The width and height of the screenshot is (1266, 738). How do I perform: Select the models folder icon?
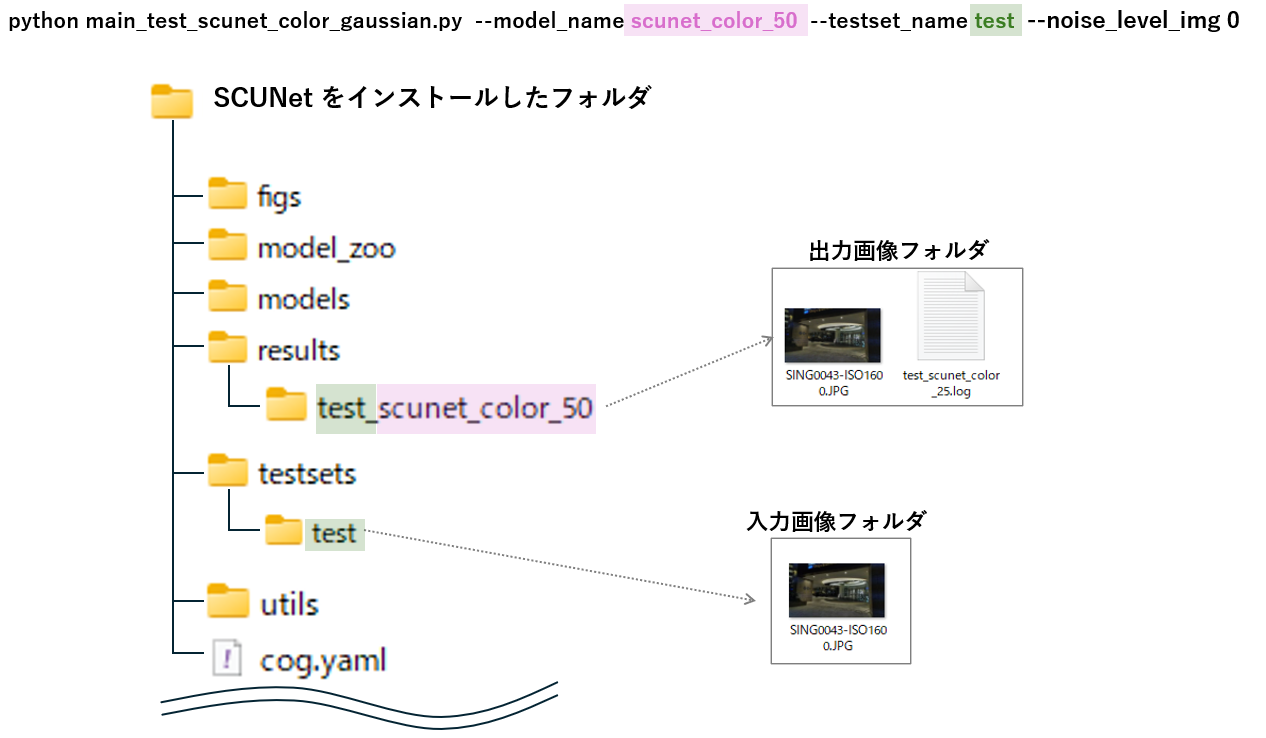226,297
